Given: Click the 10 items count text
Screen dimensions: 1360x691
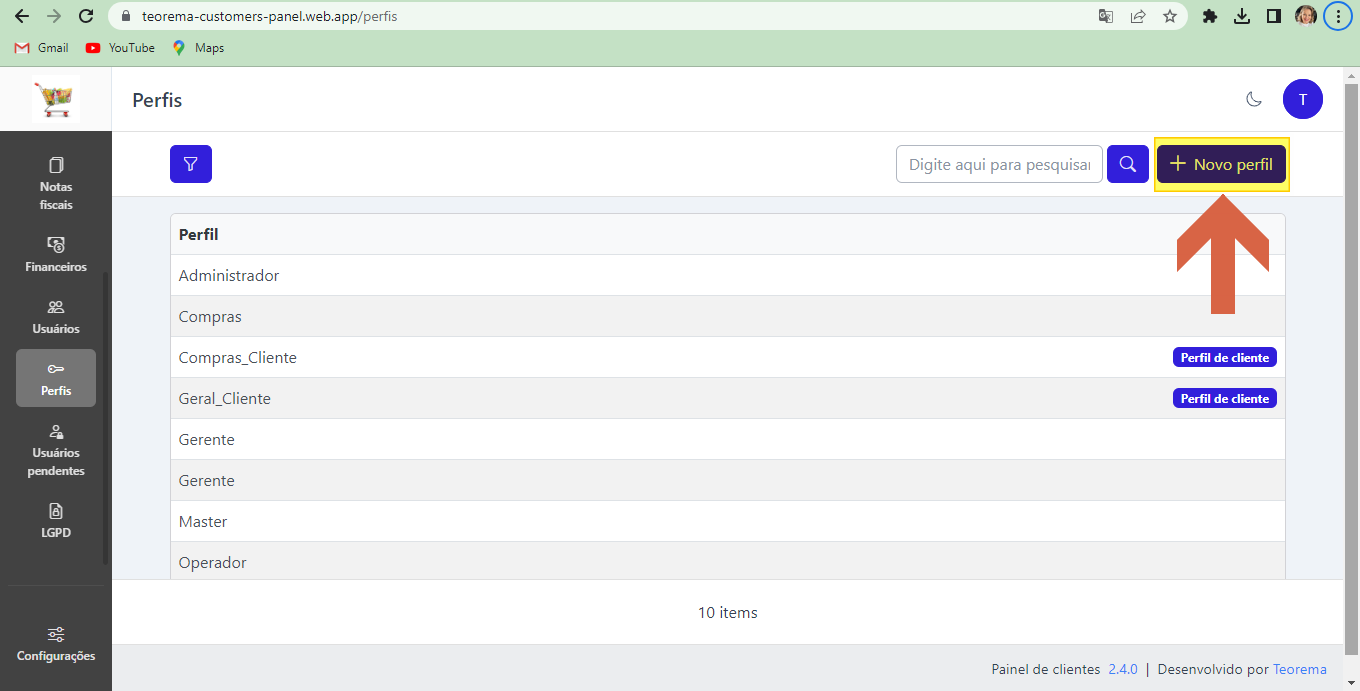Looking at the screenshot, I should click(x=728, y=612).
